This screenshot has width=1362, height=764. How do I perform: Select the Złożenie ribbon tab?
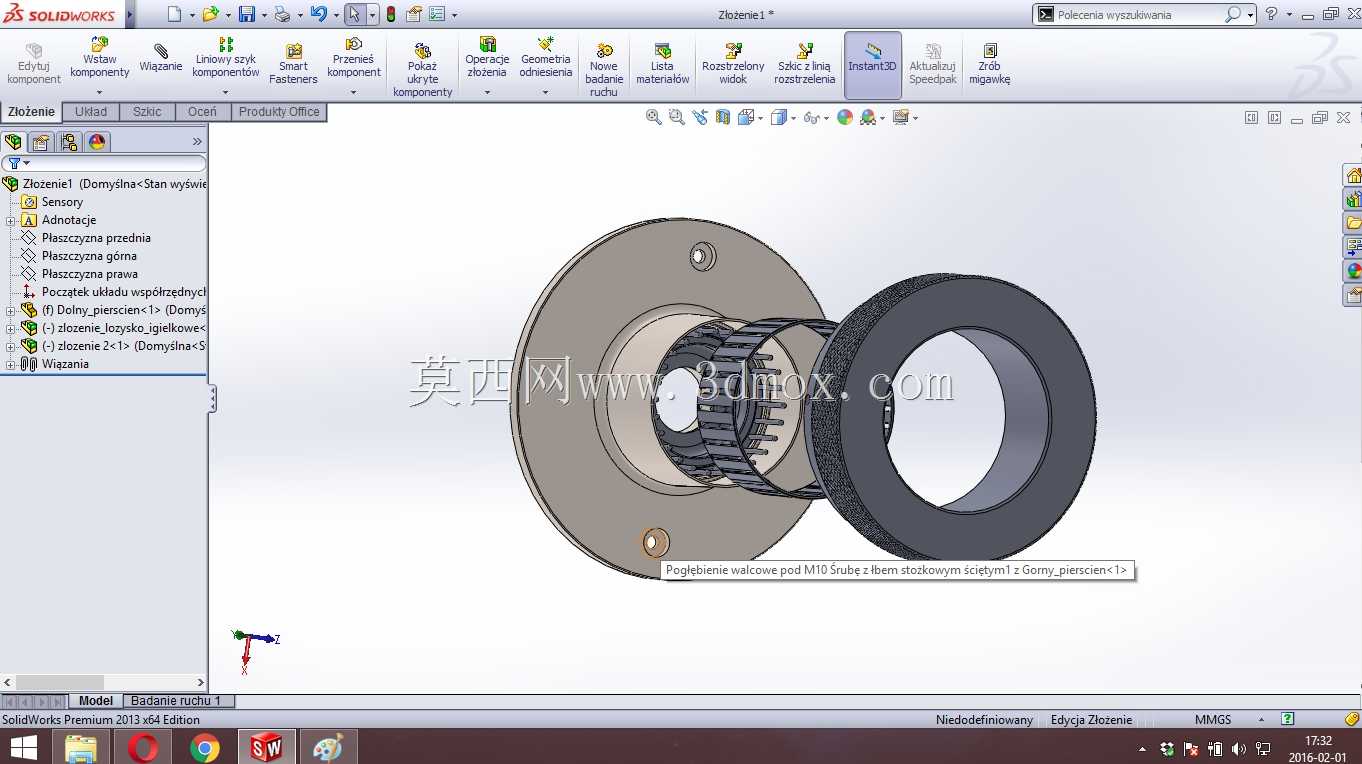click(32, 112)
